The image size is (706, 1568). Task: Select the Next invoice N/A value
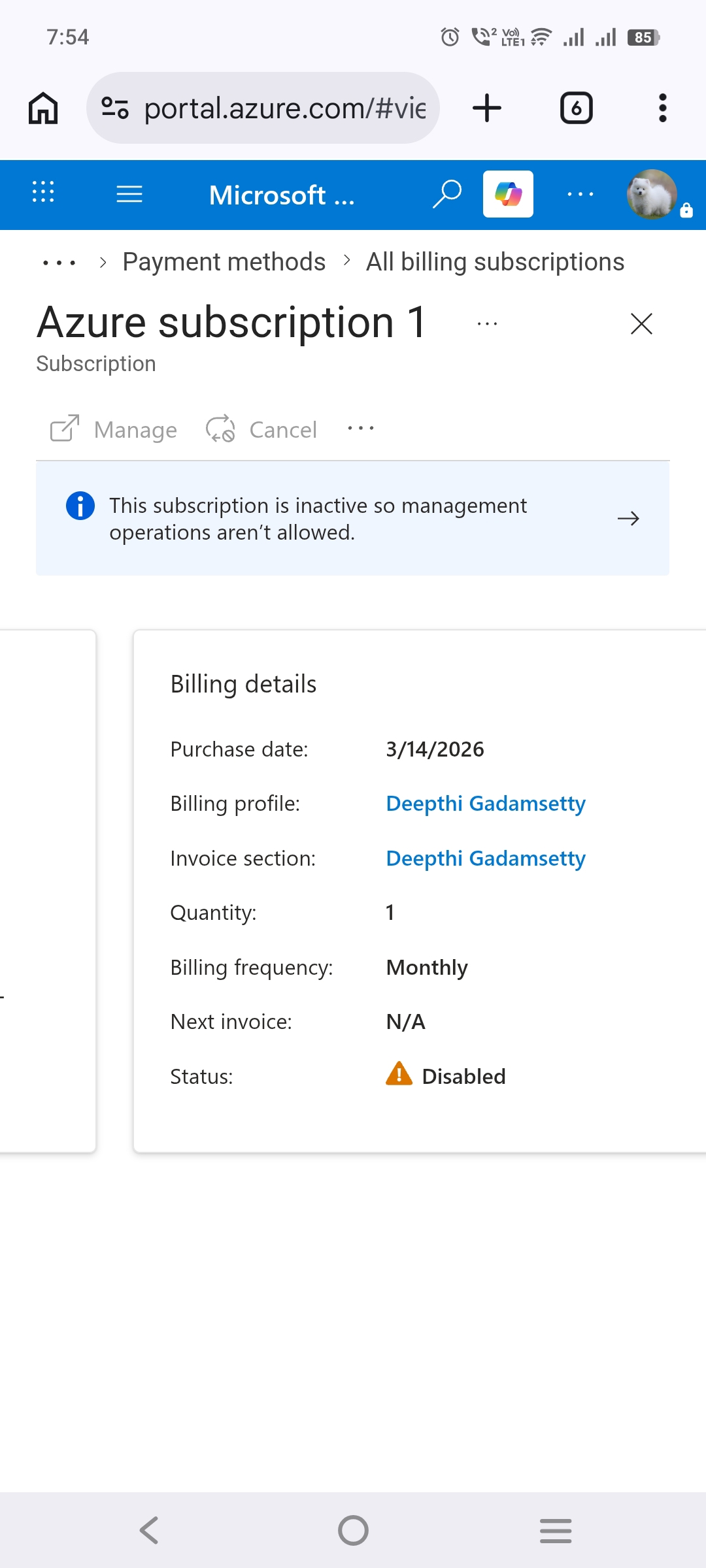[x=405, y=1022]
